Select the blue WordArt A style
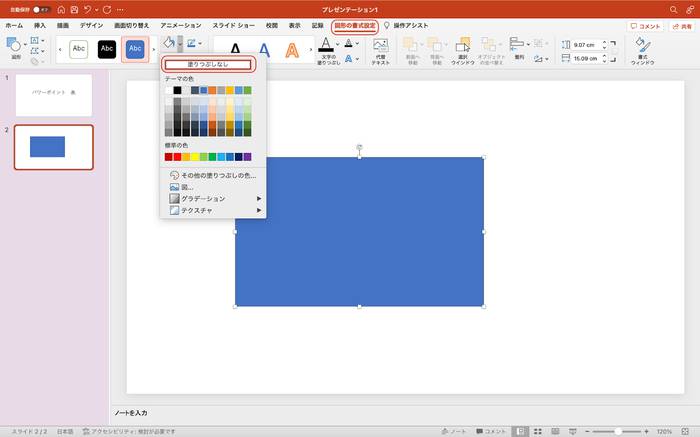 click(264, 50)
